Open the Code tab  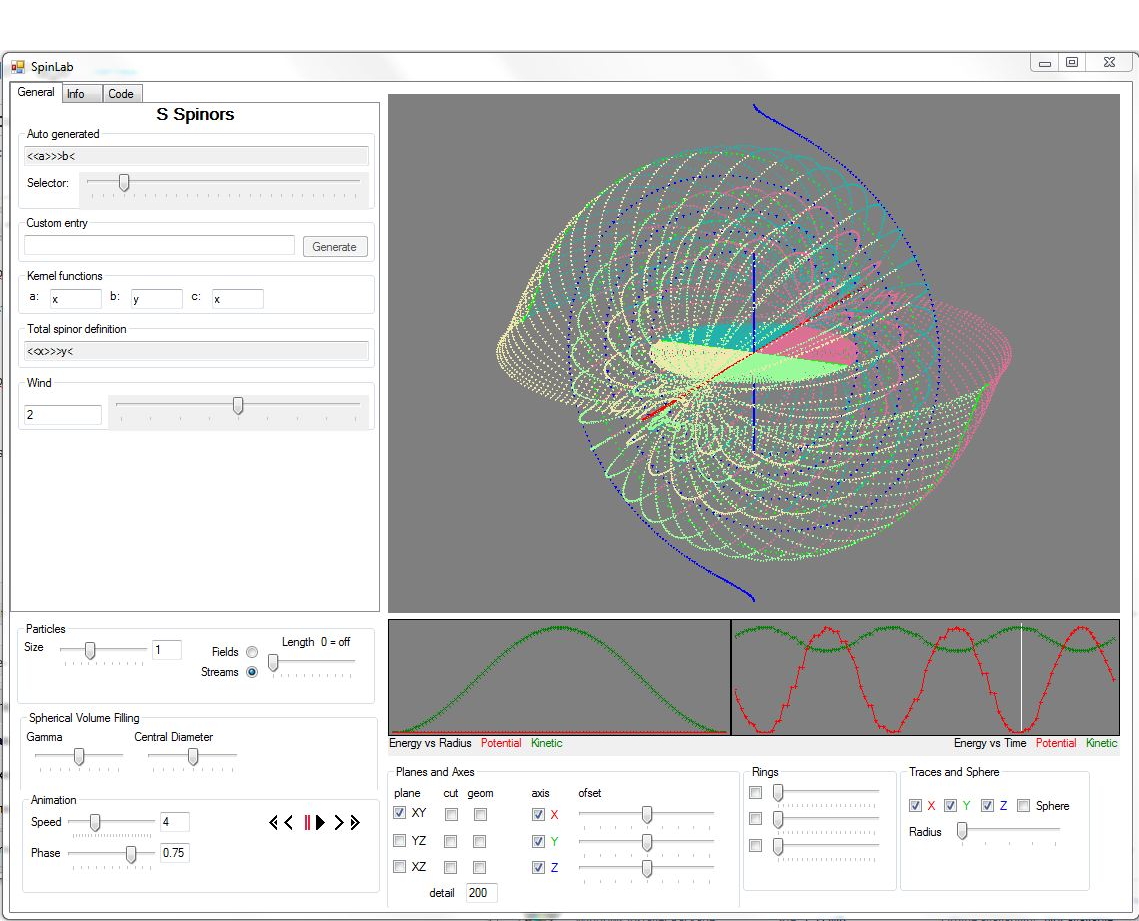pyautogui.click(x=121, y=94)
